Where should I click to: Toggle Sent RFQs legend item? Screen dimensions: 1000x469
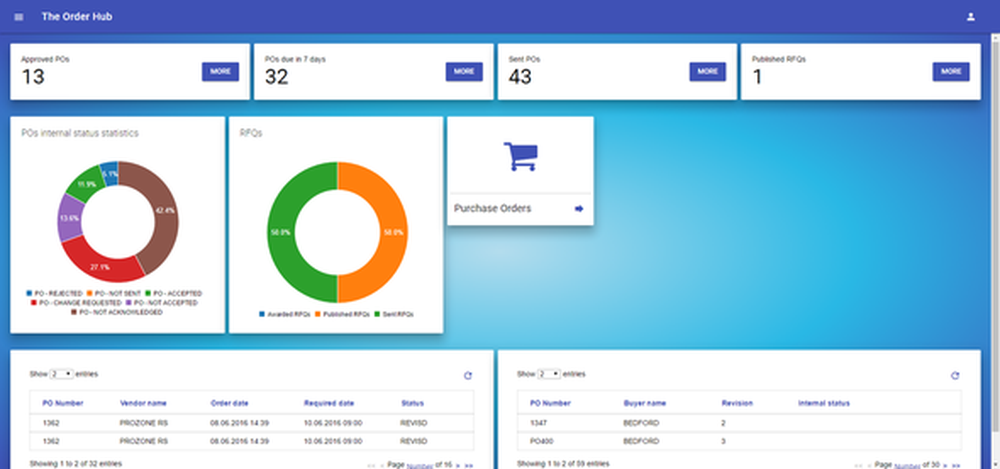pyautogui.click(x=393, y=315)
